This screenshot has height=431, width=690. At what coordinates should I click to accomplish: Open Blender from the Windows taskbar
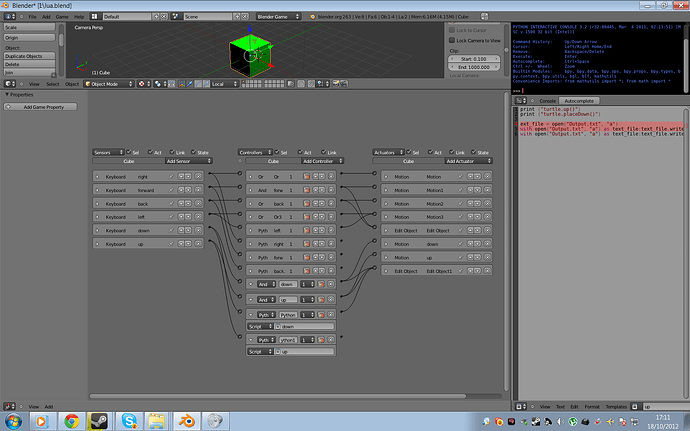pos(187,421)
